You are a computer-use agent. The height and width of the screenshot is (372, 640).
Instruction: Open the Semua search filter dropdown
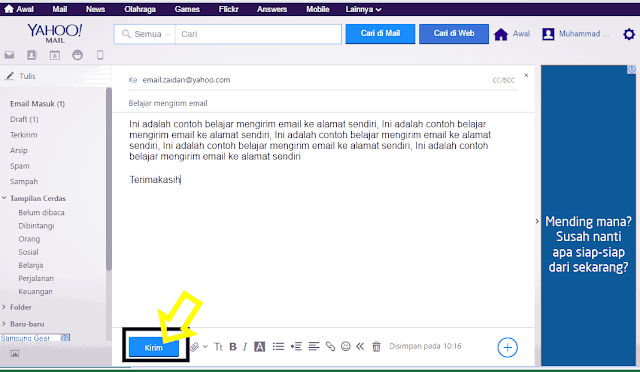tap(145, 34)
